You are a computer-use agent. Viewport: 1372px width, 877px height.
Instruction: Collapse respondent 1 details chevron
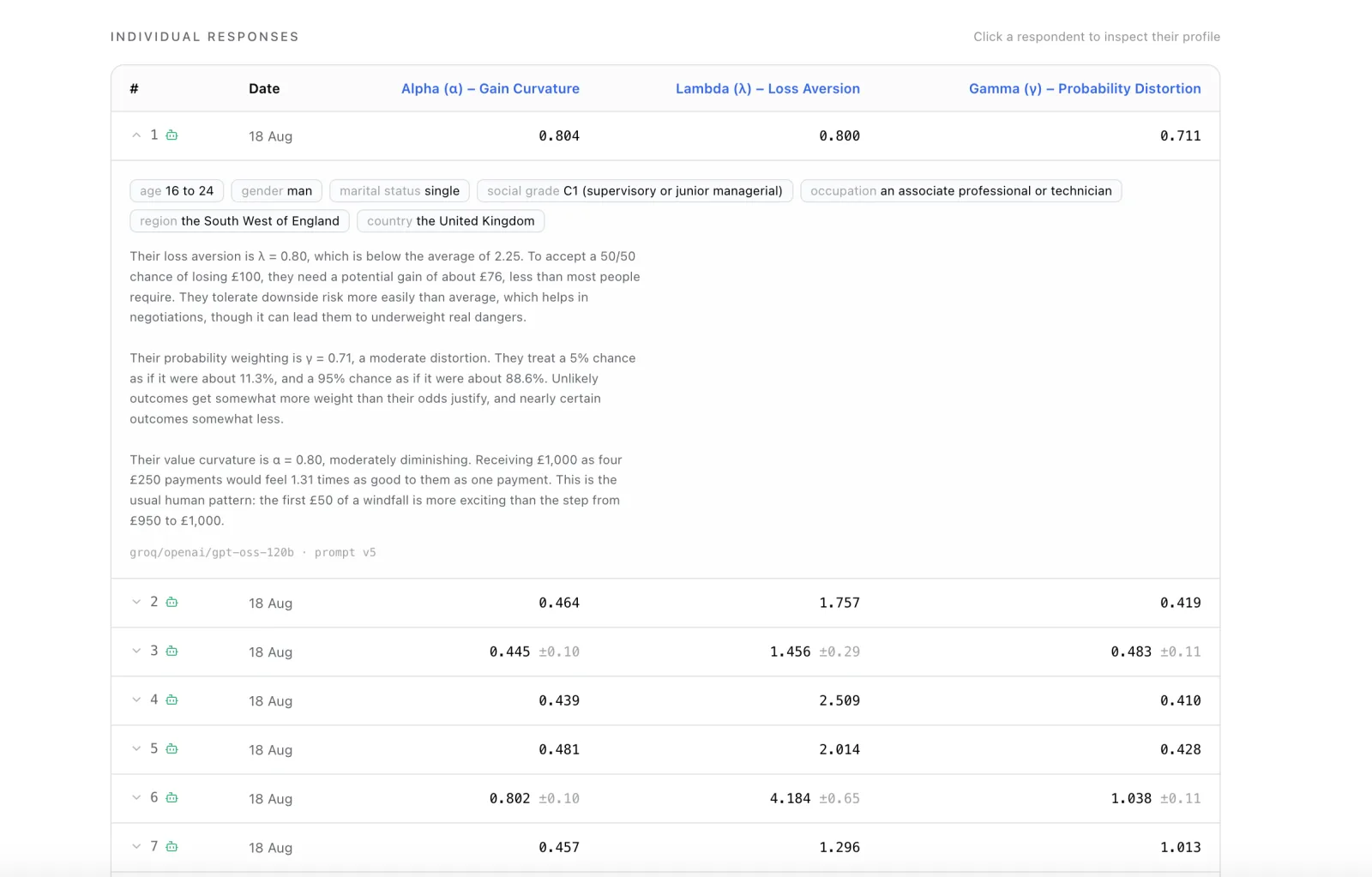[135, 135]
